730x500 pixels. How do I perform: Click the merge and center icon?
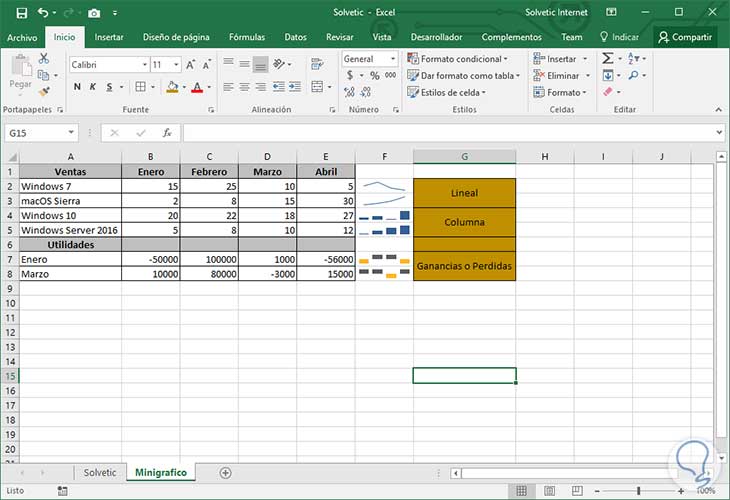[x=317, y=87]
